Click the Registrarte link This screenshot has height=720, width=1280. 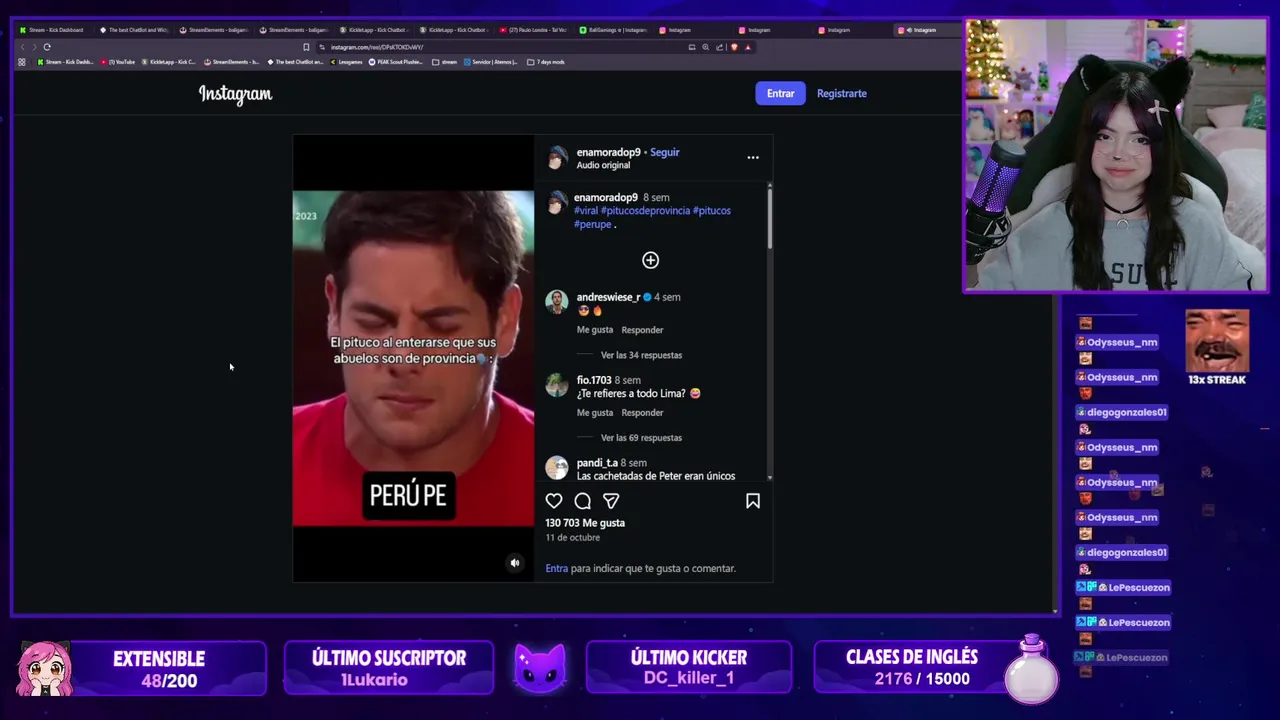[x=842, y=93]
